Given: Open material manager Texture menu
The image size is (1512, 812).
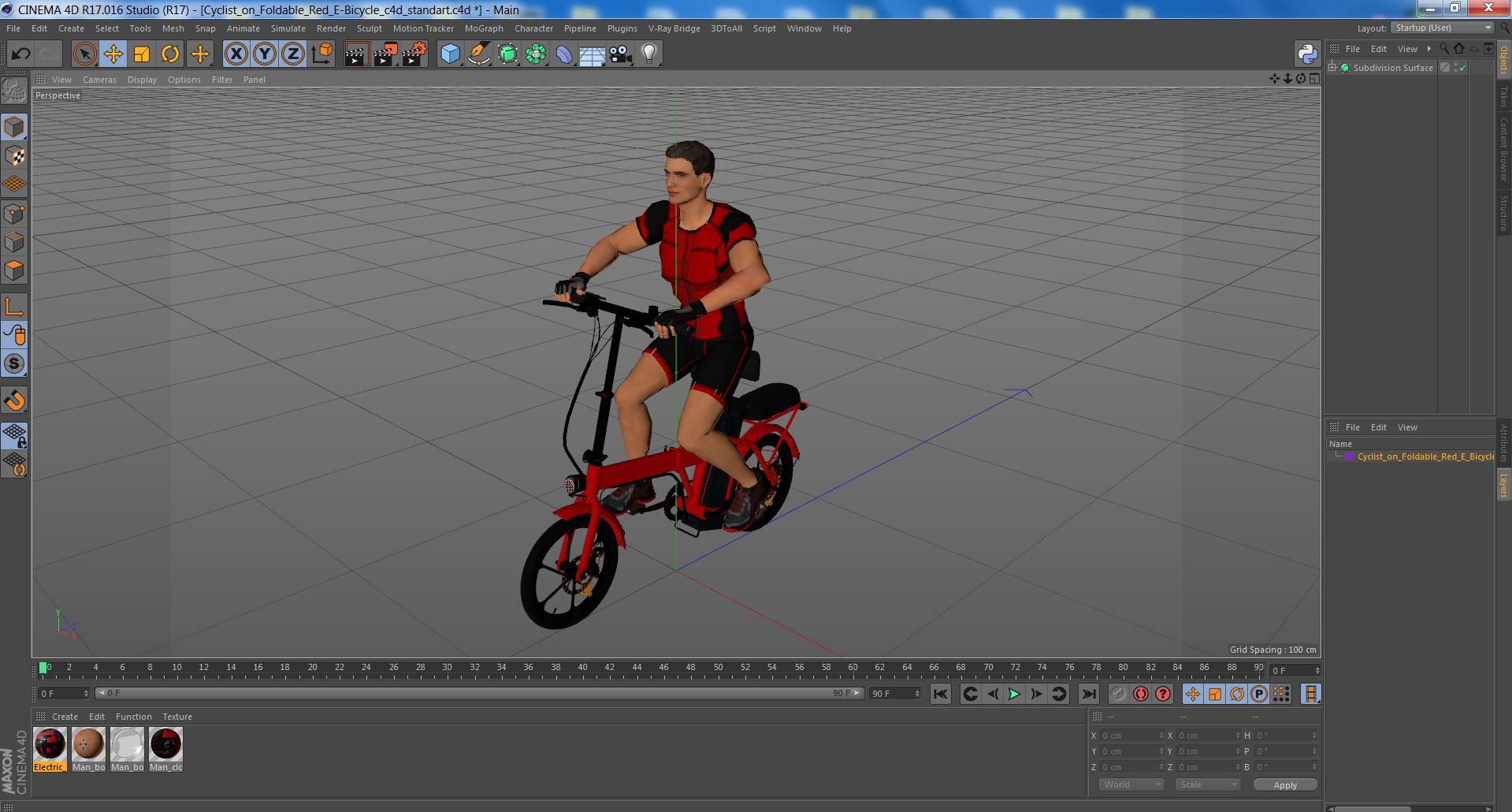Looking at the screenshot, I should pyautogui.click(x=177, y=717).
